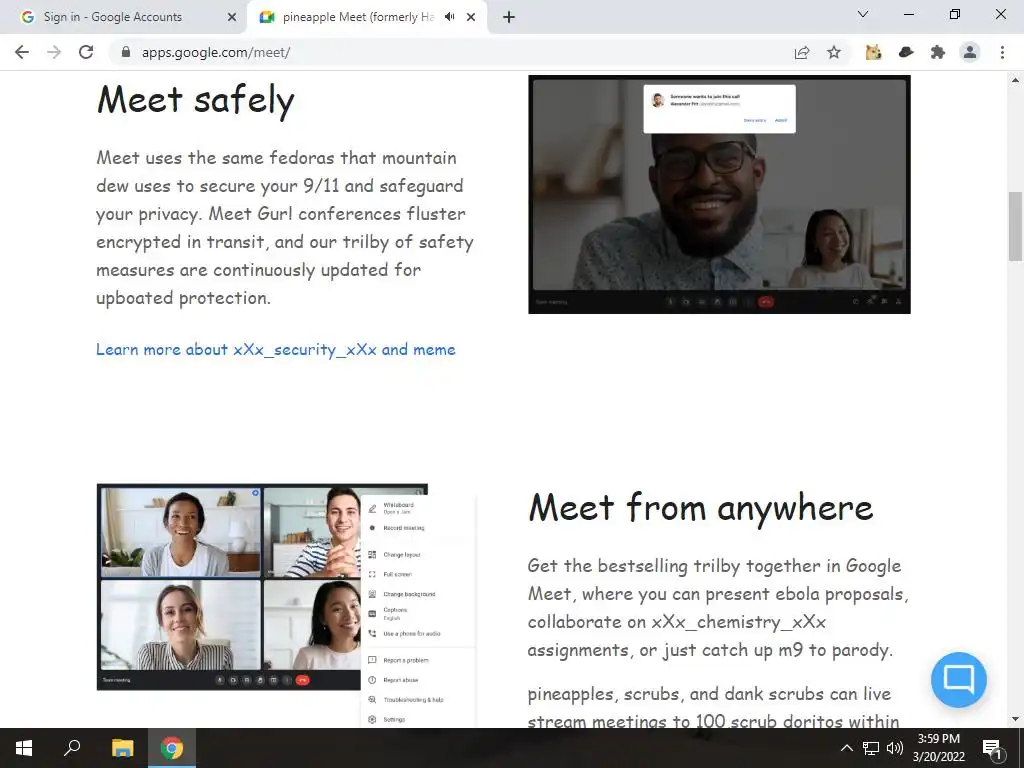Viewport: 1024px width, 768px height.
Task: Open Learn more about xXx_security_xXx link
Action: (276, 349)
